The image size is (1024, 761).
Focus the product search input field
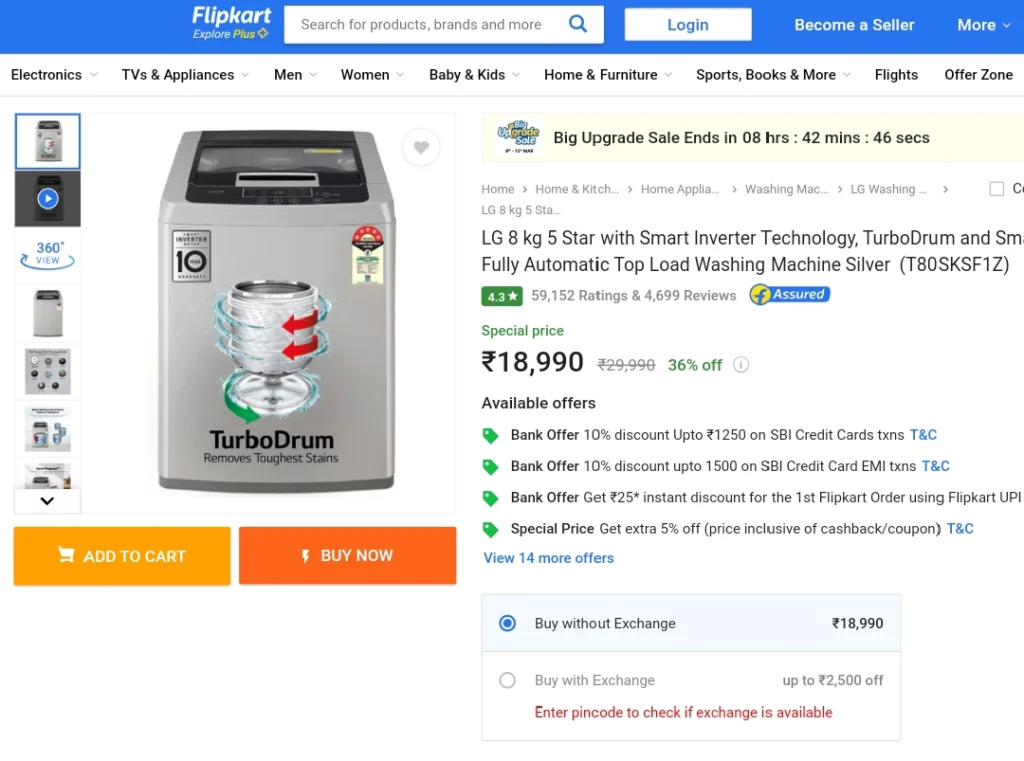(x=424, y=25)
